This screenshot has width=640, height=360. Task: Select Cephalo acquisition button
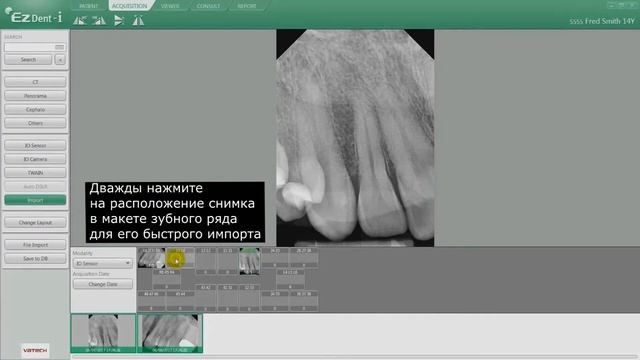click(x=35, y=109)
